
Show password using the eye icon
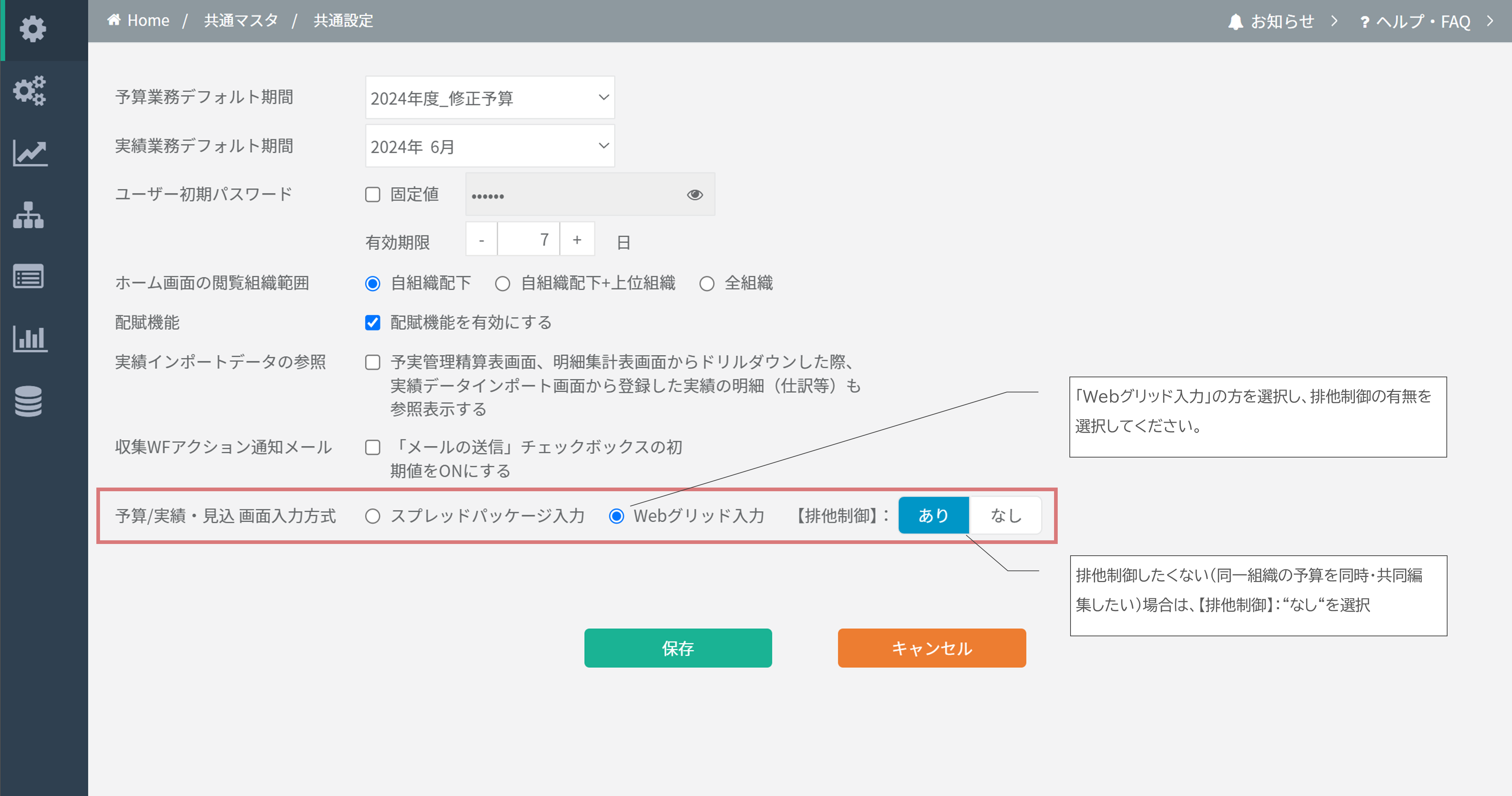point(694,195)
